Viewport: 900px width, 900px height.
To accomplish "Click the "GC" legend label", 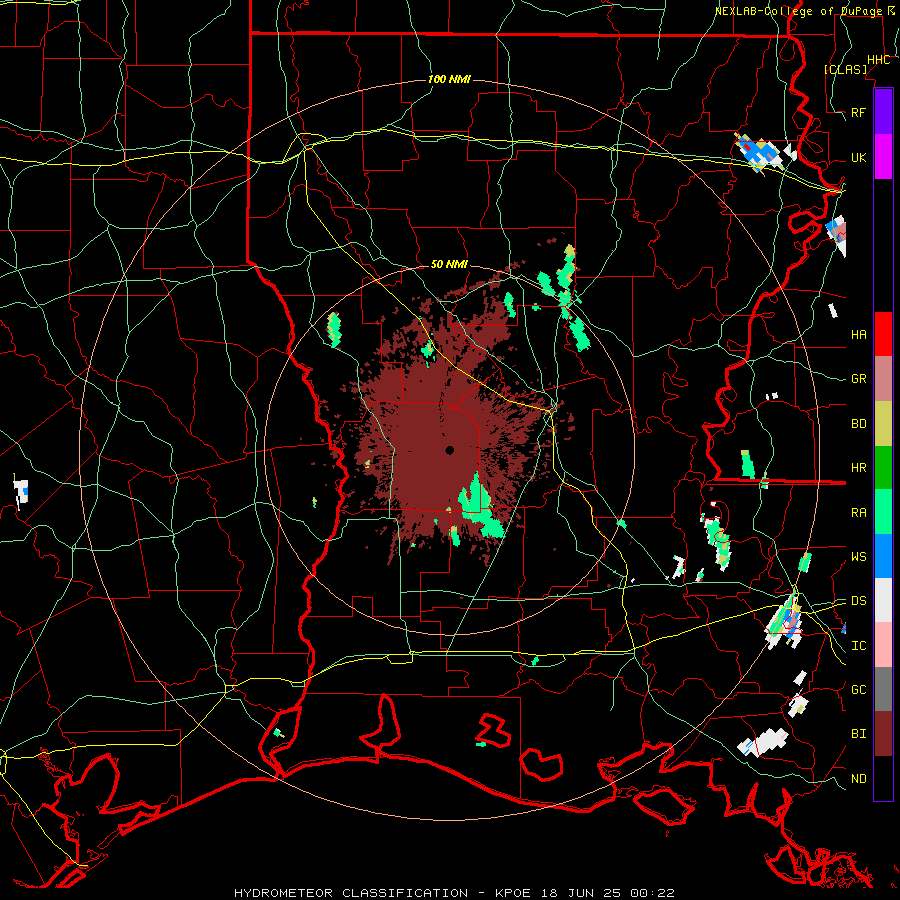I will (x=858, y=690).
